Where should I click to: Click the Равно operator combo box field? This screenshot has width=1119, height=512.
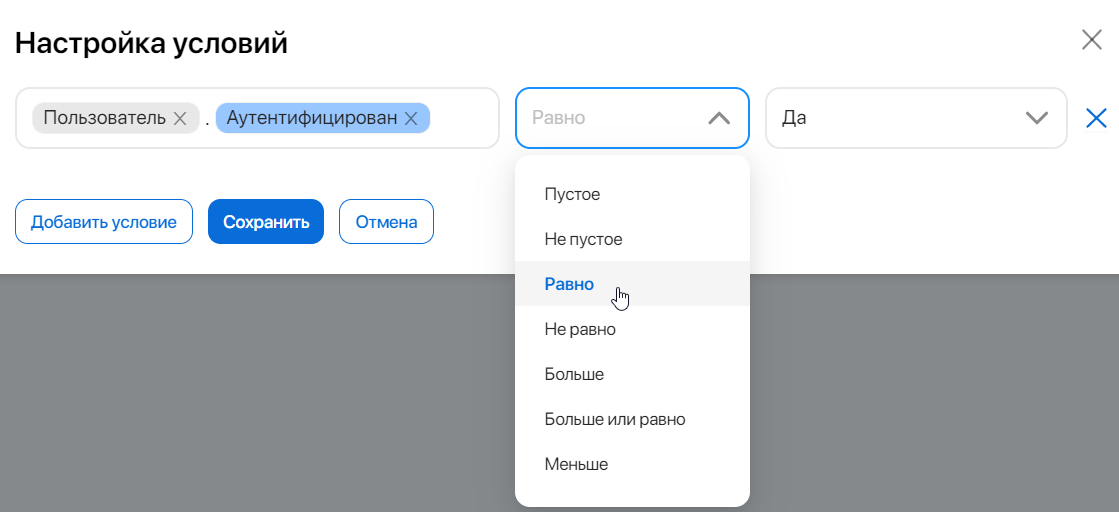(x=610, y=118)
